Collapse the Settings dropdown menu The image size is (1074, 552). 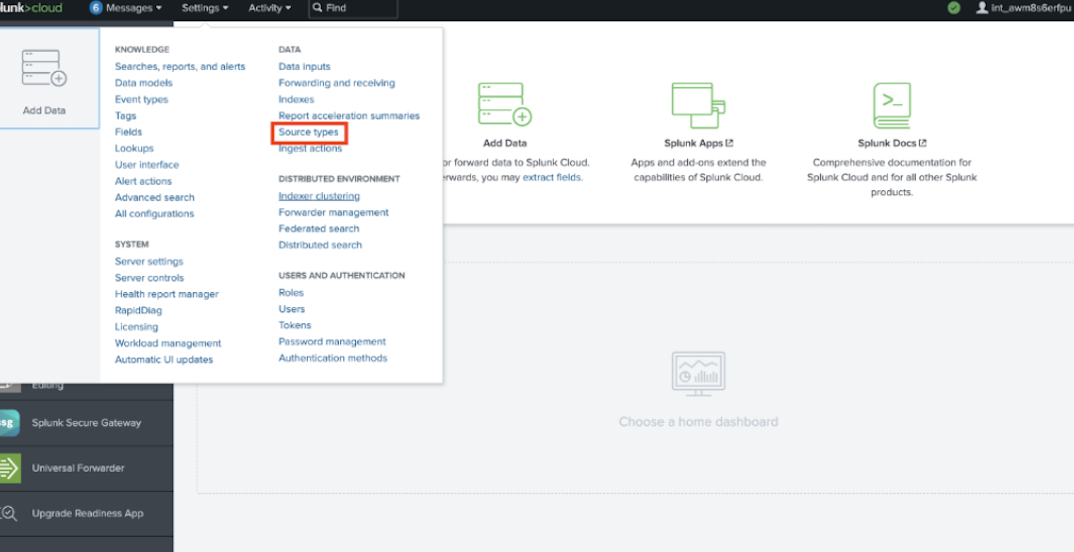click(205, 8)
